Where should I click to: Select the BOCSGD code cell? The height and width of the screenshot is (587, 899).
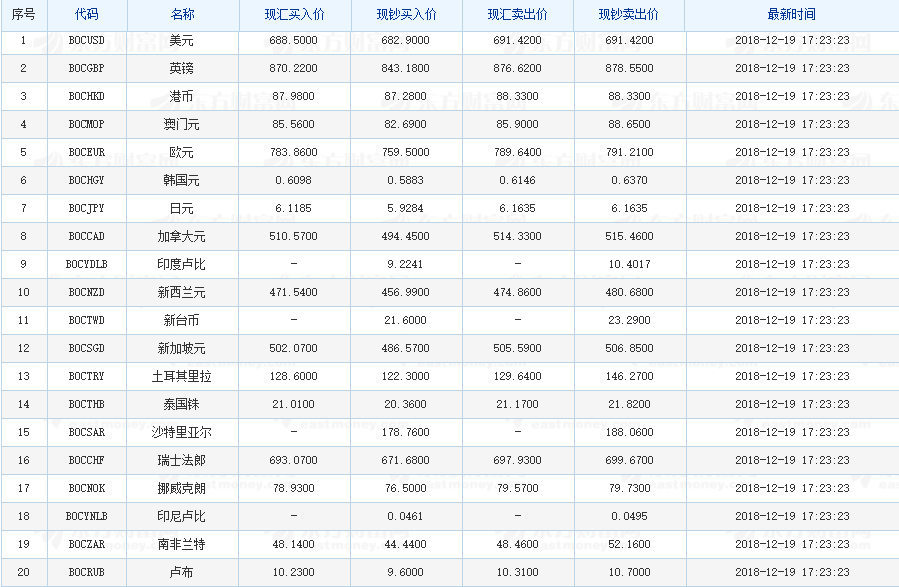[x=87, y=349]
